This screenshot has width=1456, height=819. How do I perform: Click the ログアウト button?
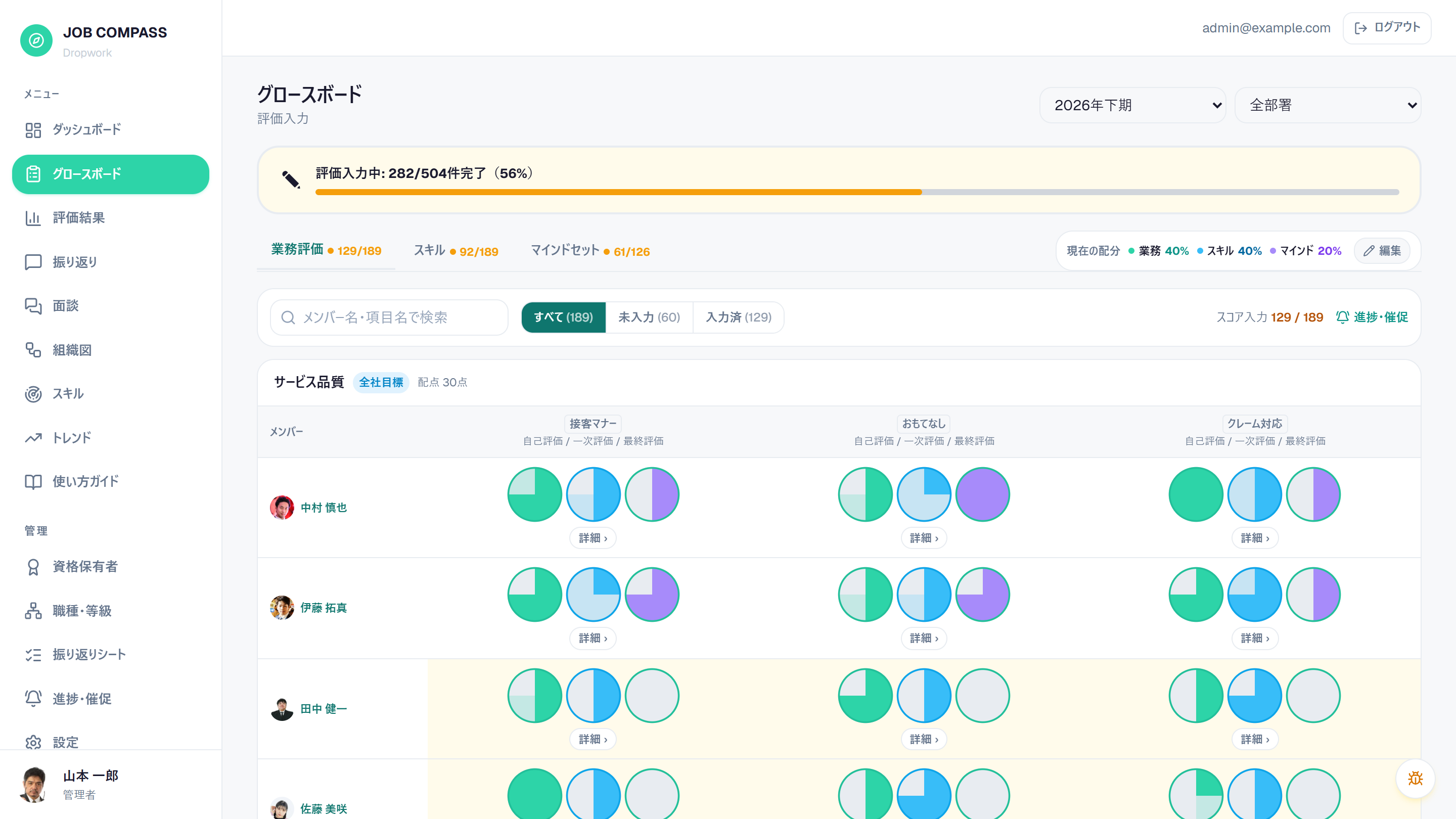tap(1387, 28)
